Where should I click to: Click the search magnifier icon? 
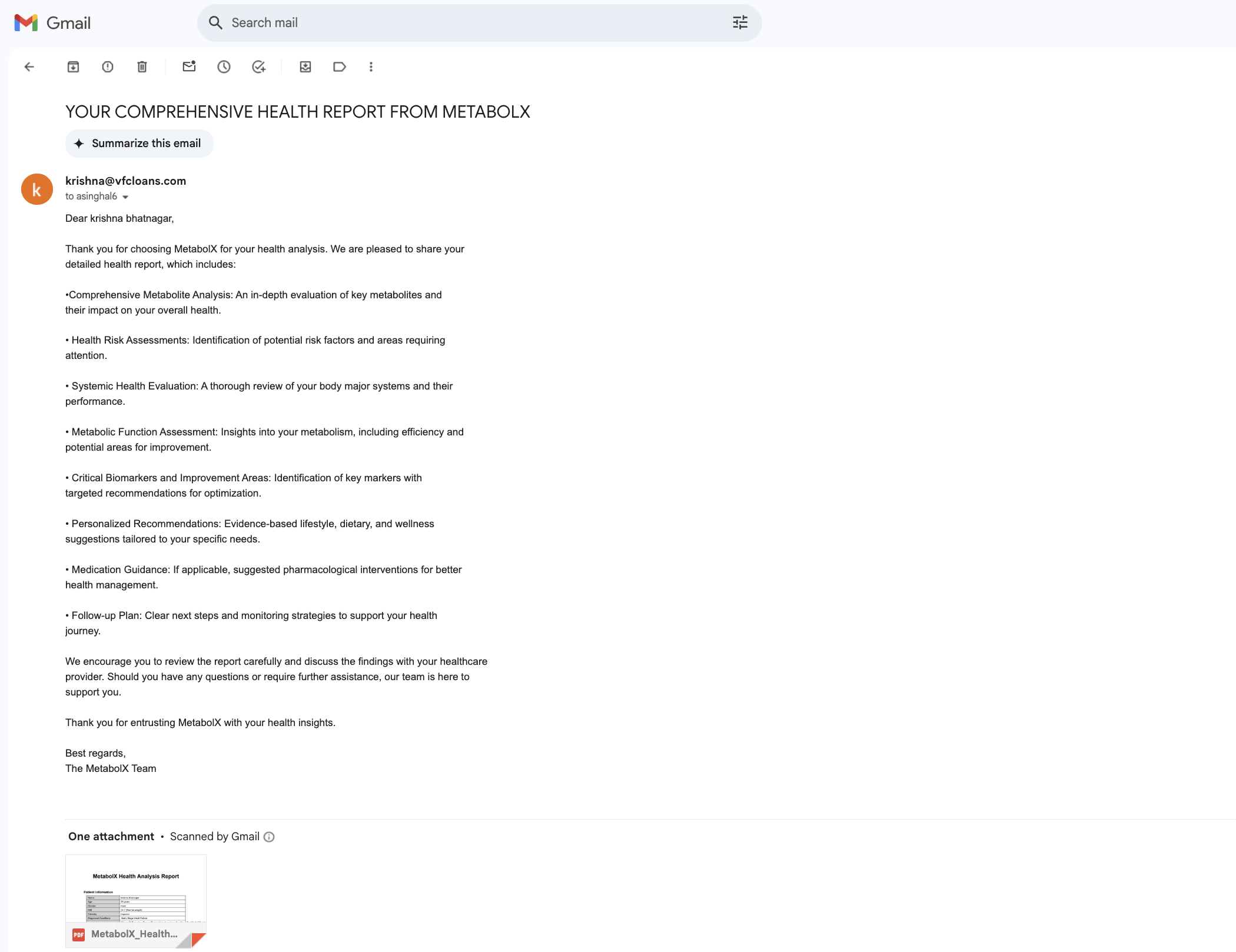click(x=215, y=23)
